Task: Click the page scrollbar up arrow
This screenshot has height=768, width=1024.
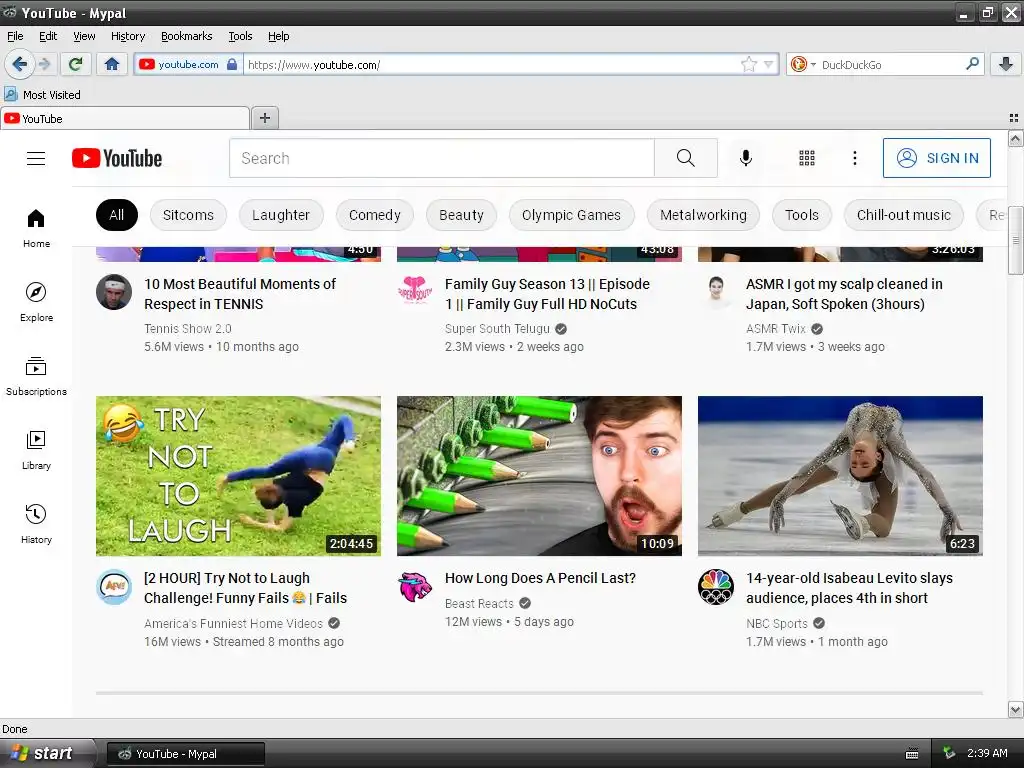Action: (1016, 138)
